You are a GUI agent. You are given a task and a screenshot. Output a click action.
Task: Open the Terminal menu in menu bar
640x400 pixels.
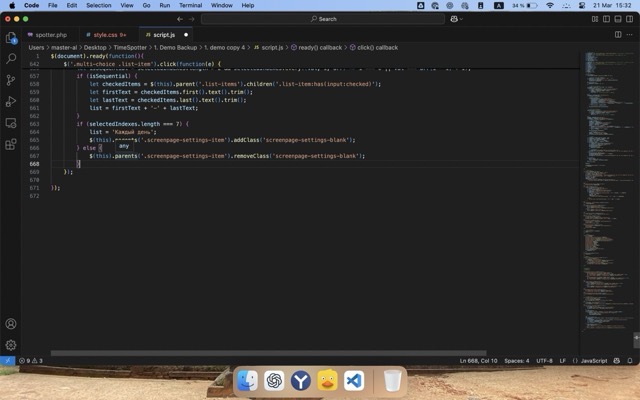pos(190,5)
